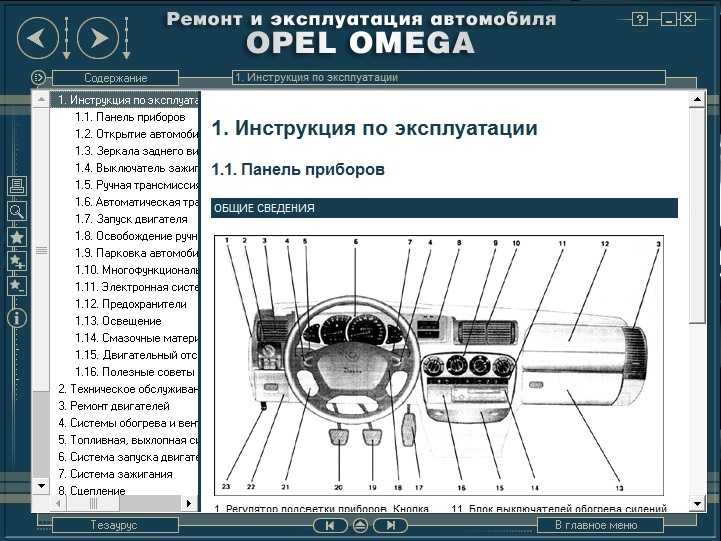Go forward with the right arrow button
Screen dimensions: 721x541
point(98,38)
